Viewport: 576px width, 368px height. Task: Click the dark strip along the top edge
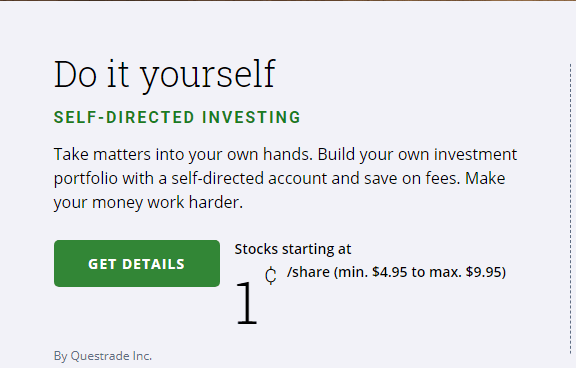click(x=288, y=0)
